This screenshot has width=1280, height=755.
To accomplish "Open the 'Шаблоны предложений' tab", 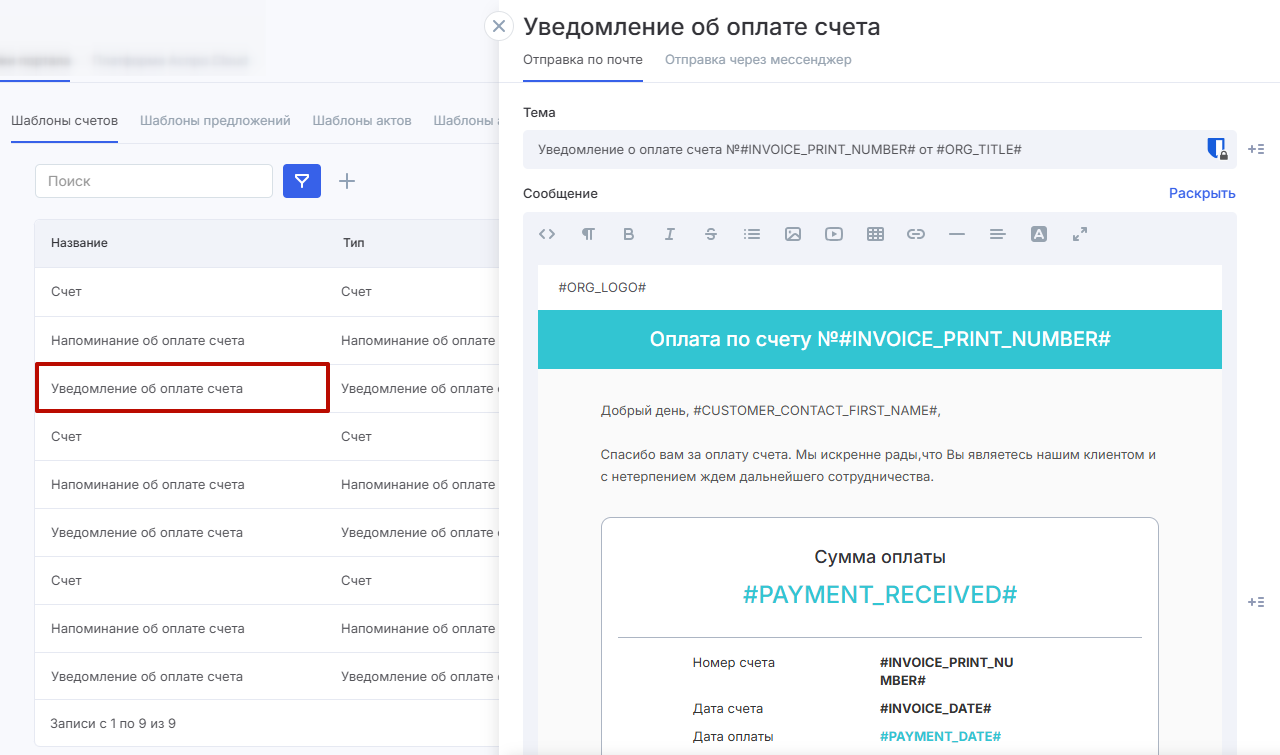I will point(215,121).
